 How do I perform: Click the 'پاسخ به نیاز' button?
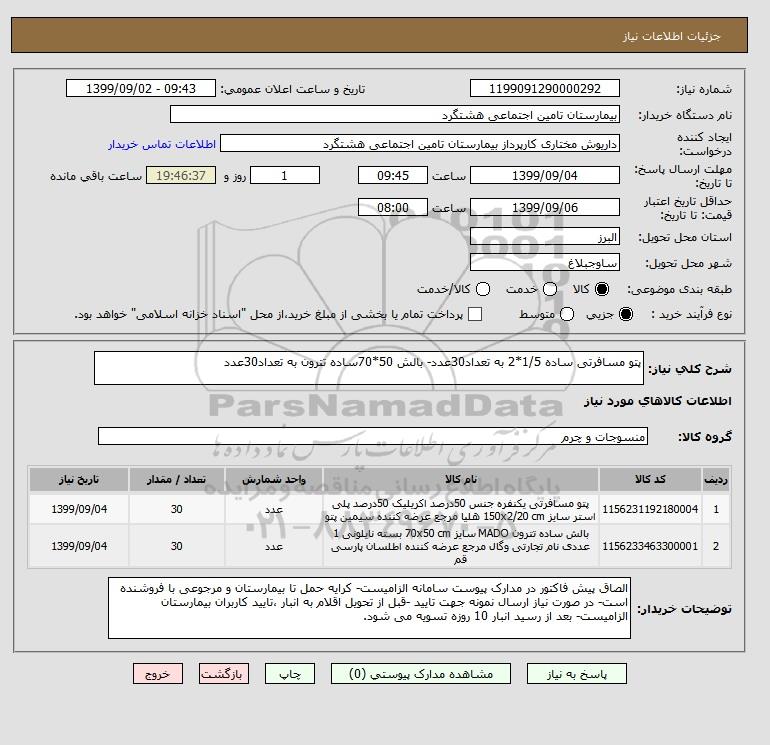click(x=577, y=674)
